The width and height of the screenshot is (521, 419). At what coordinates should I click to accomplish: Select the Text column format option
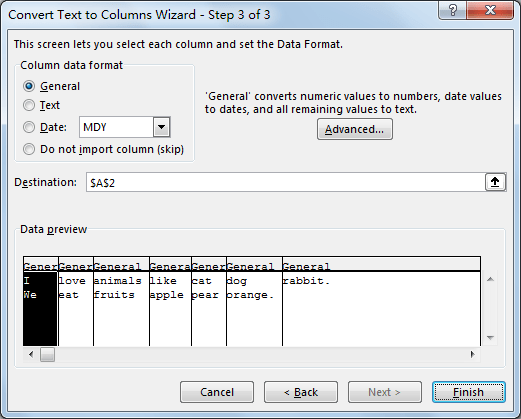29,105
